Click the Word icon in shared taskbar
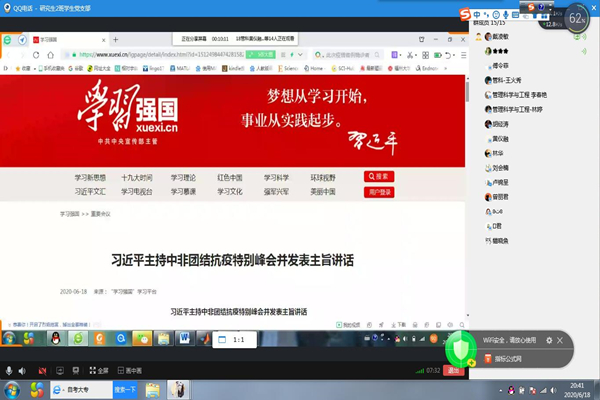This screenshot has height=400, width=600. click(x=184, y=338)
